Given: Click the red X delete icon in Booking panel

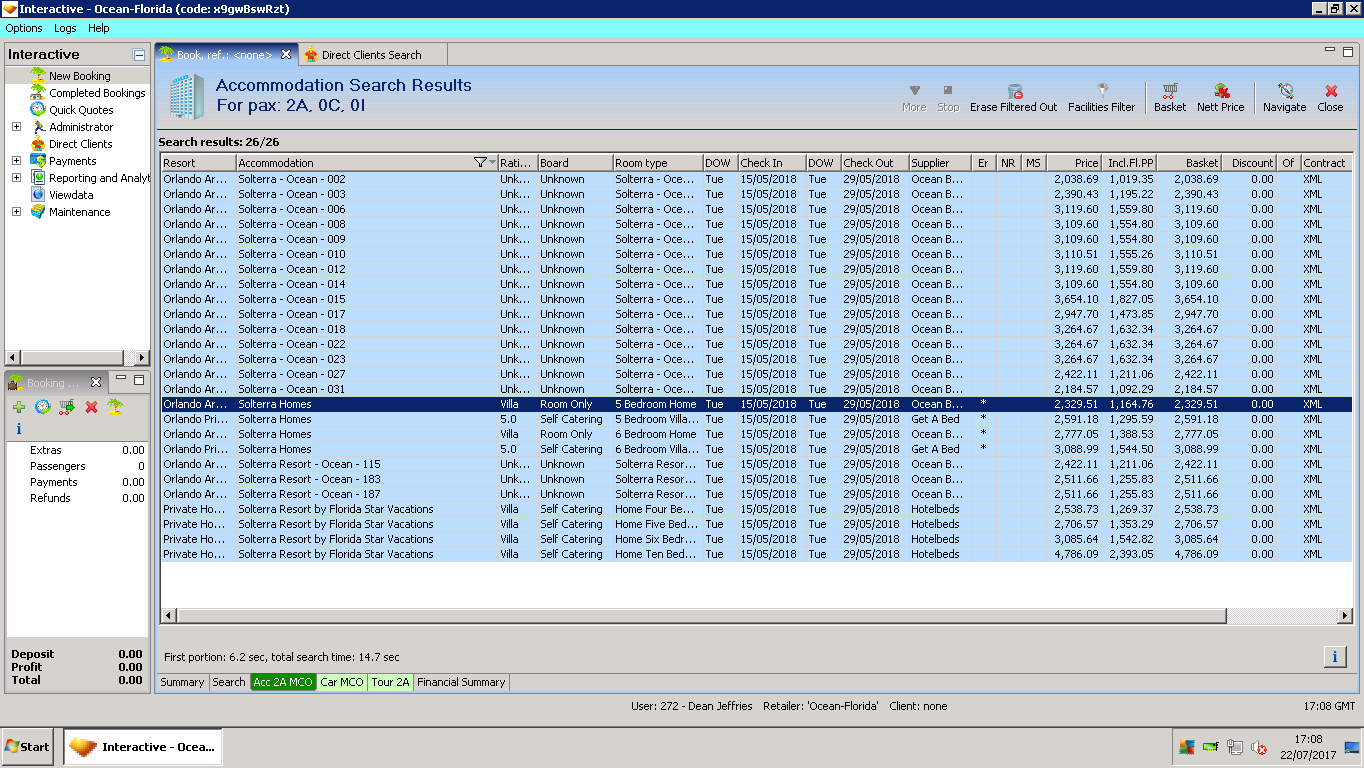Looking at the screenshot, I should click(x=91, y=407).
